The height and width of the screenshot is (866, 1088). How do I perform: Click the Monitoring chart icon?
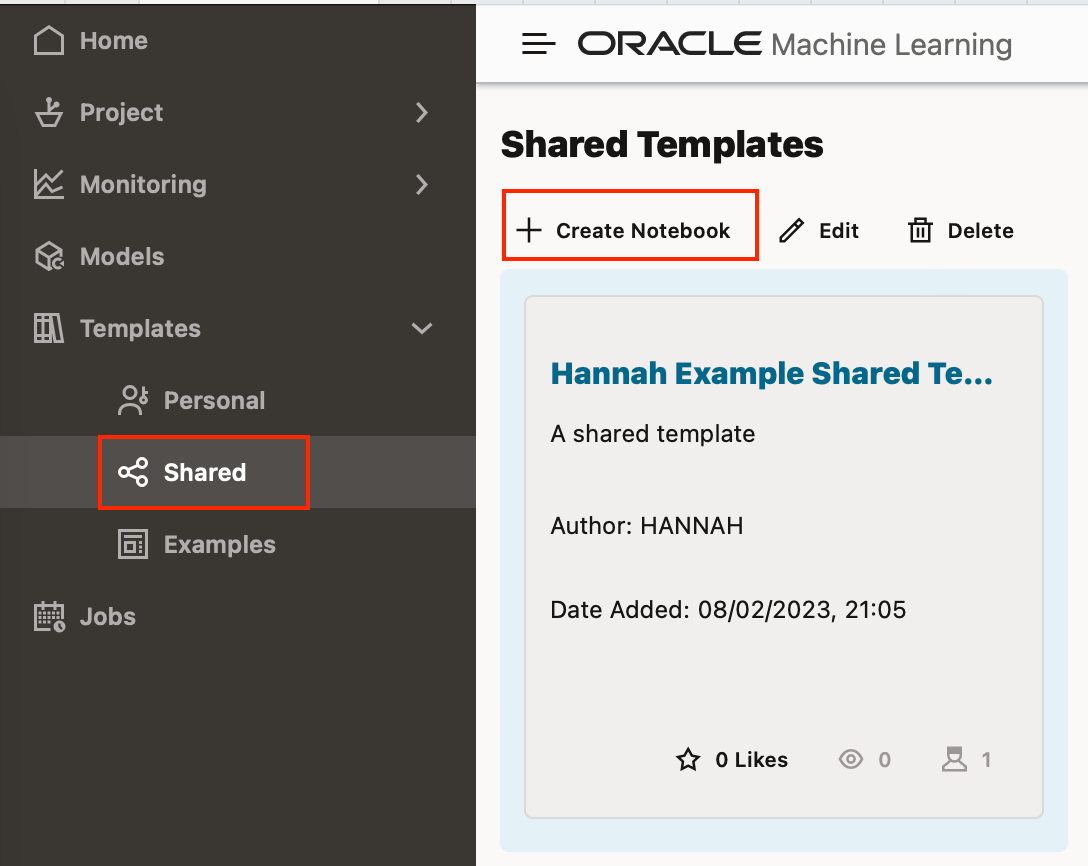[49, 185]
